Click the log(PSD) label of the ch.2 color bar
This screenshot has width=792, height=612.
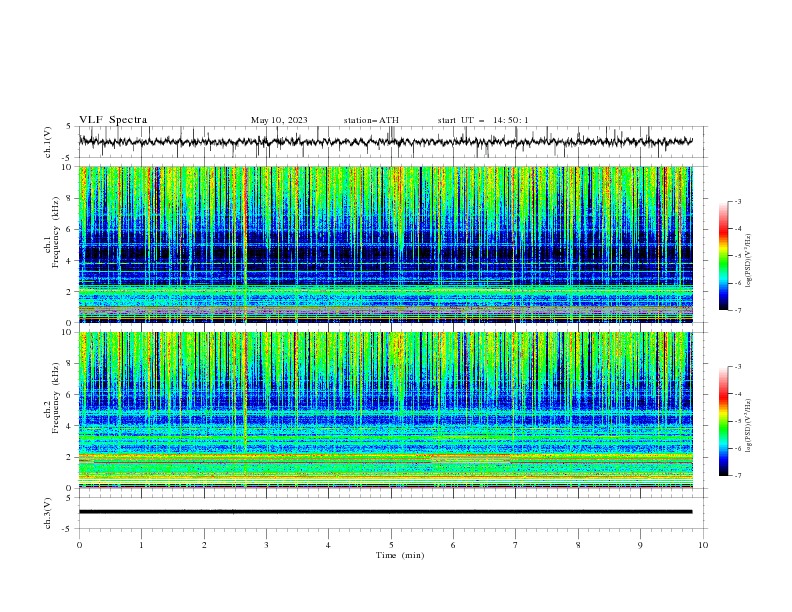(749, 425)
